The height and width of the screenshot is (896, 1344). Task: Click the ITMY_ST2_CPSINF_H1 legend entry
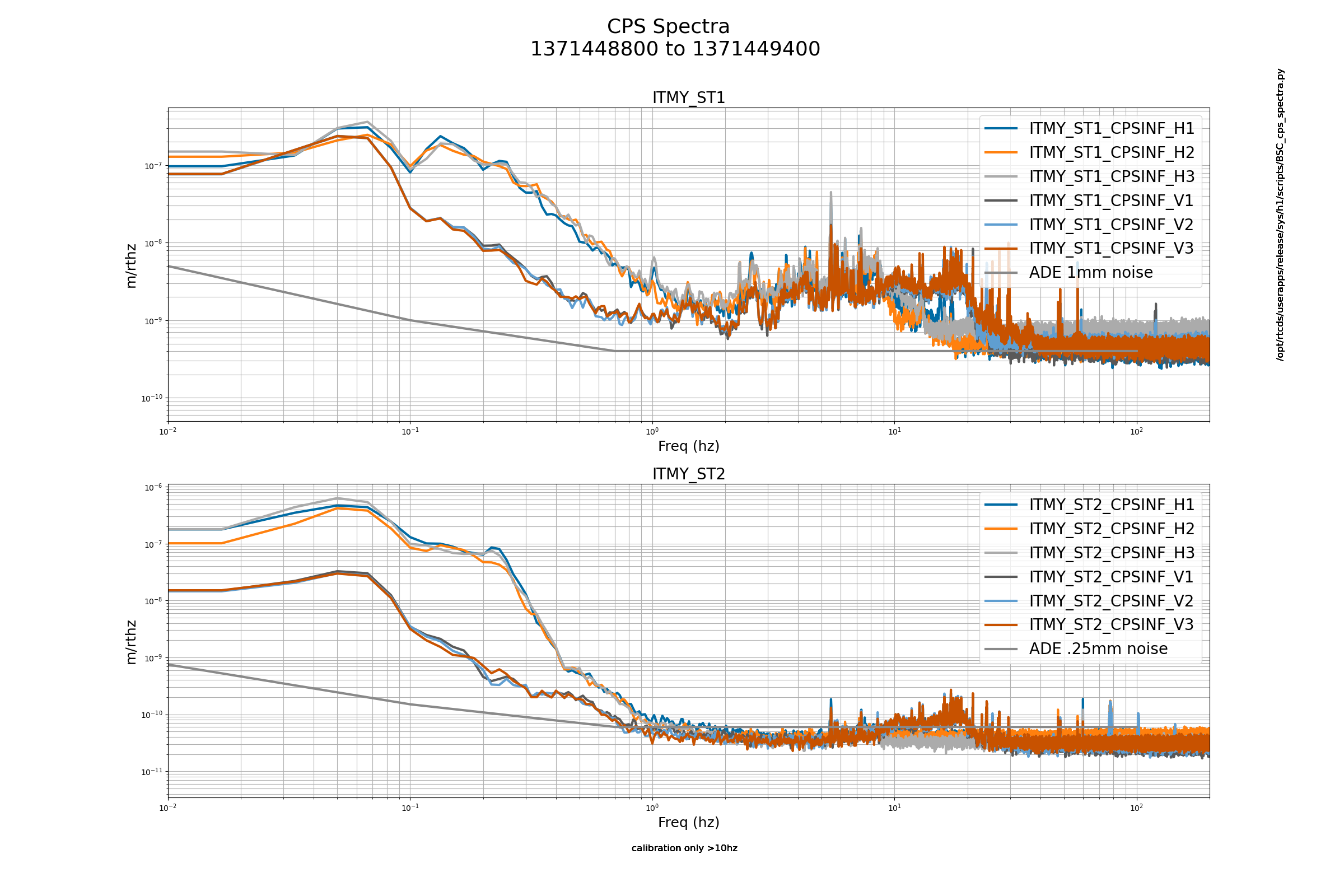point(1111,505)
